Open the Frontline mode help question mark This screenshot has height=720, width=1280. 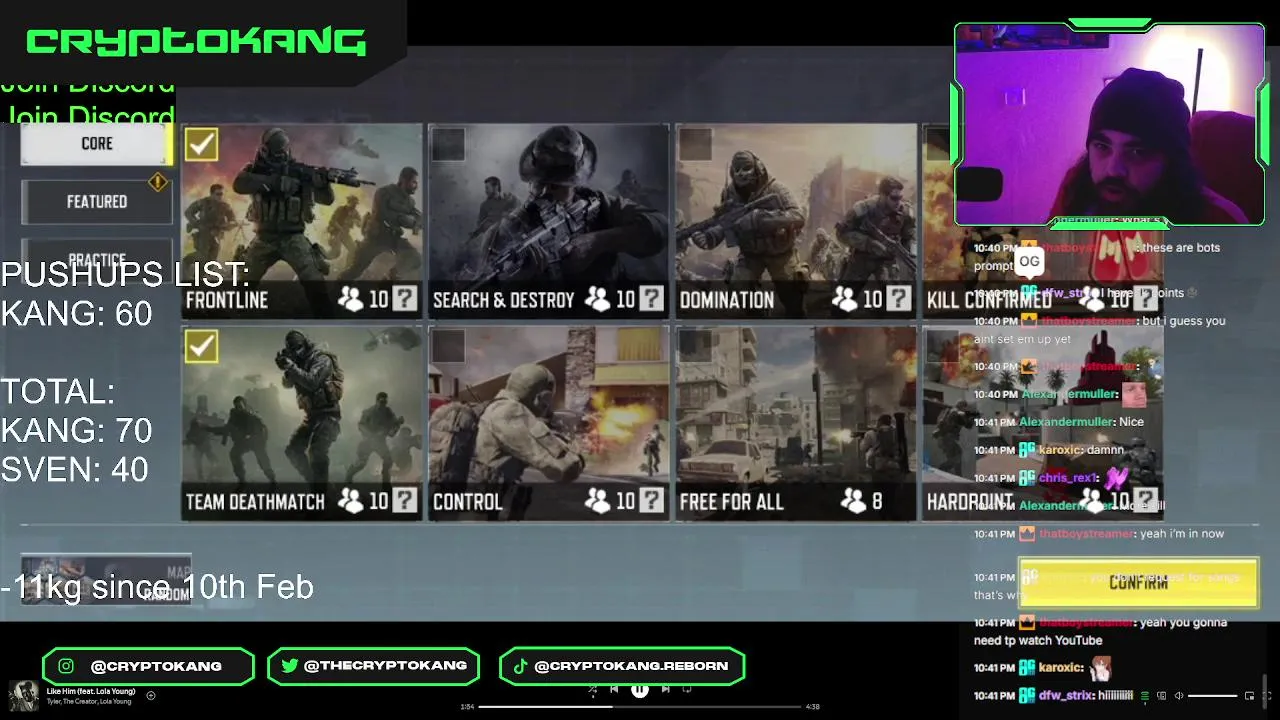point(404,299)
